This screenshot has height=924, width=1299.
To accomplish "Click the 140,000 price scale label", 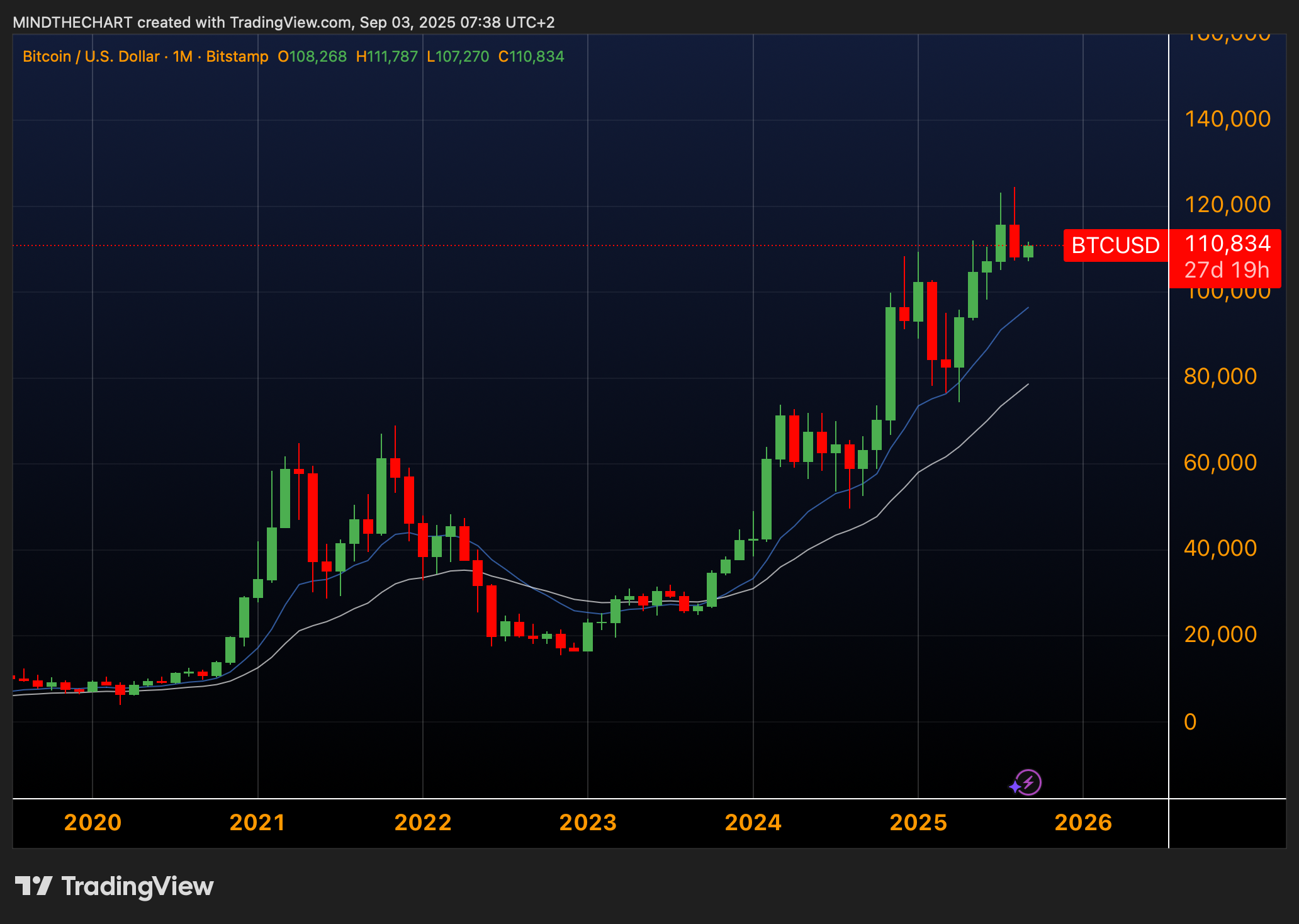I will tap(1227, 119).
